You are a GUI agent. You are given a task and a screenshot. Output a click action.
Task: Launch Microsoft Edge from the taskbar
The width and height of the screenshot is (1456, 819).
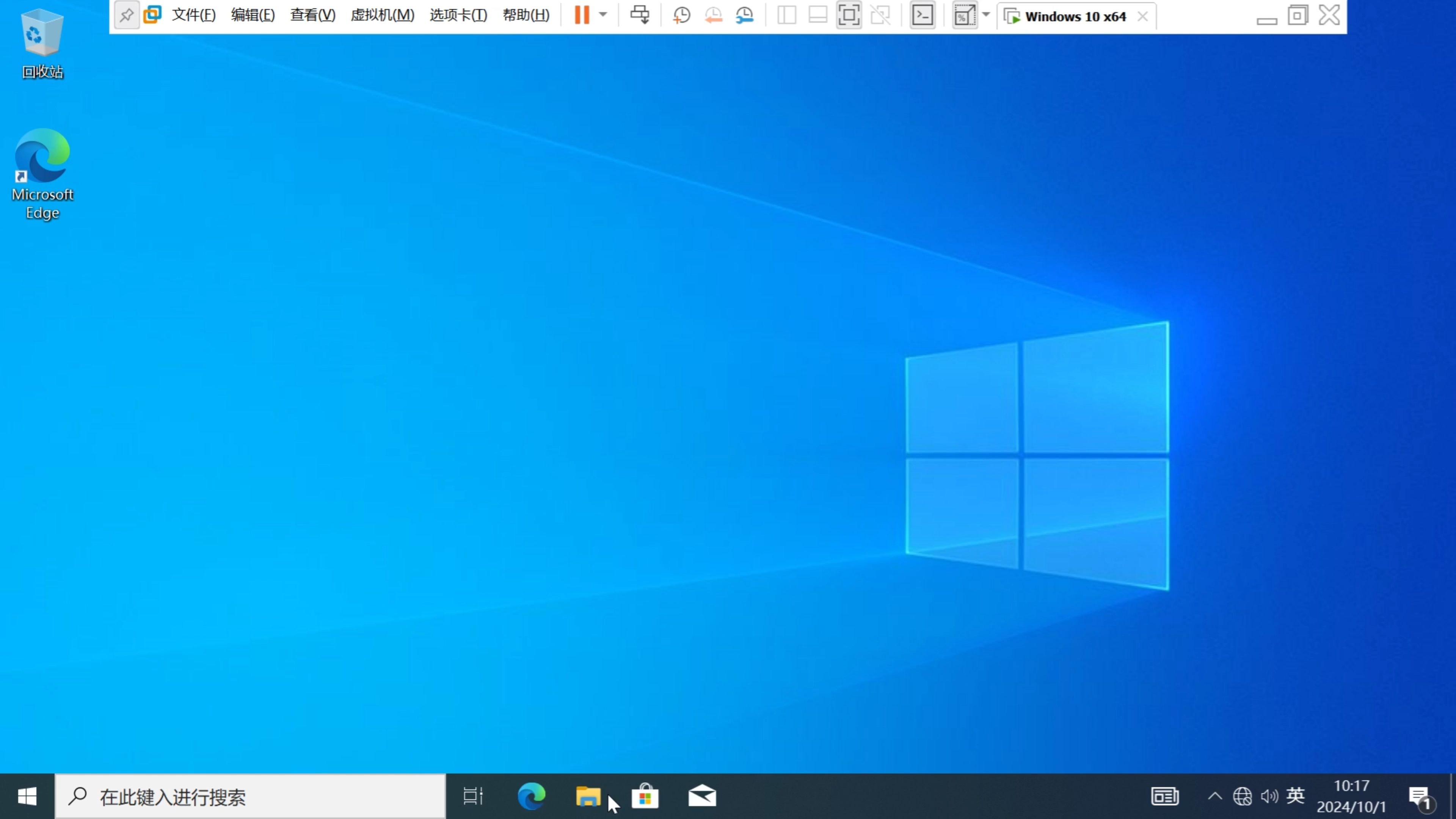point(531,796)
